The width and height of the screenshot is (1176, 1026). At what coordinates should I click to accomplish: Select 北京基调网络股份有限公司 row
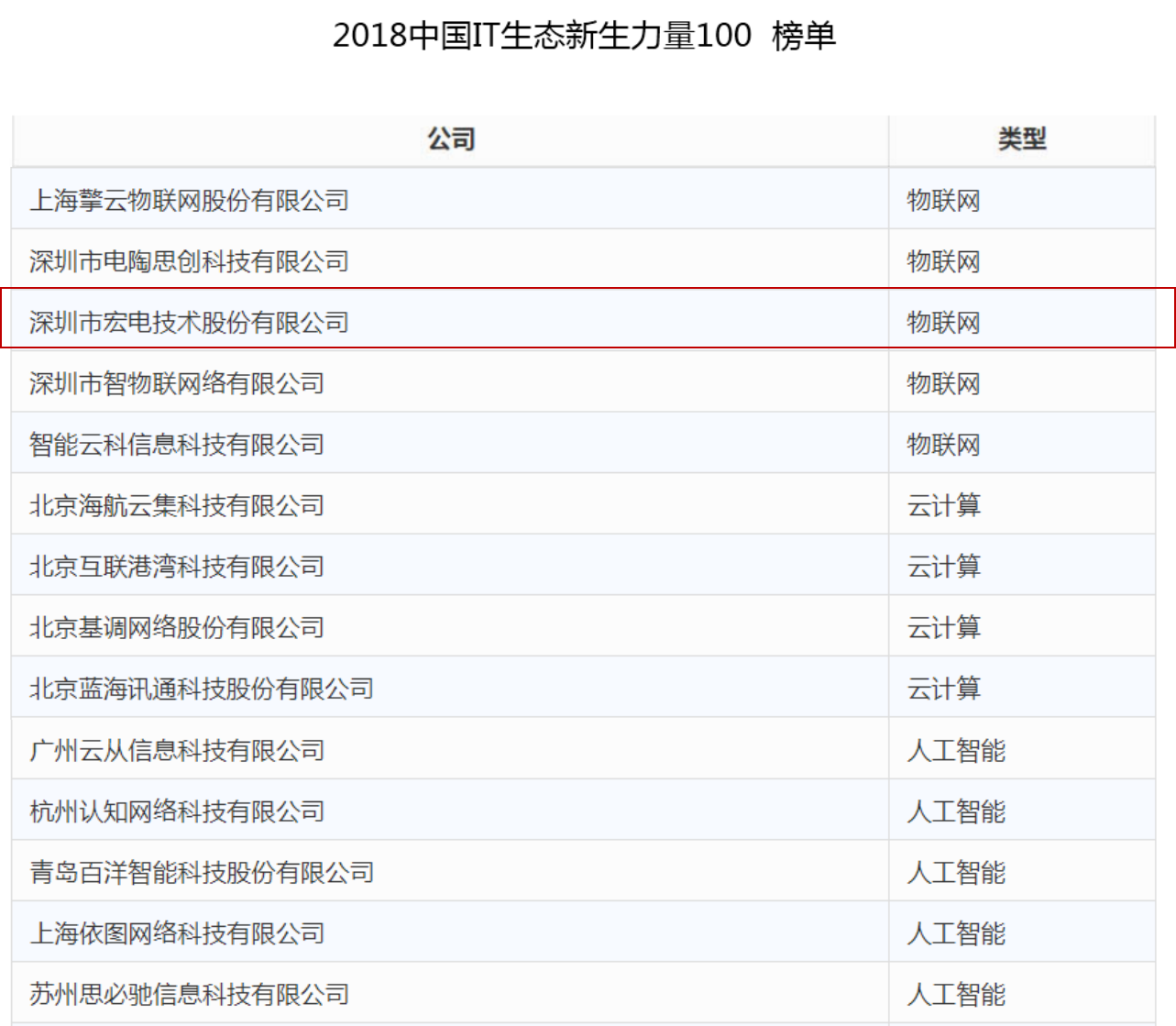tap(177, 628)
